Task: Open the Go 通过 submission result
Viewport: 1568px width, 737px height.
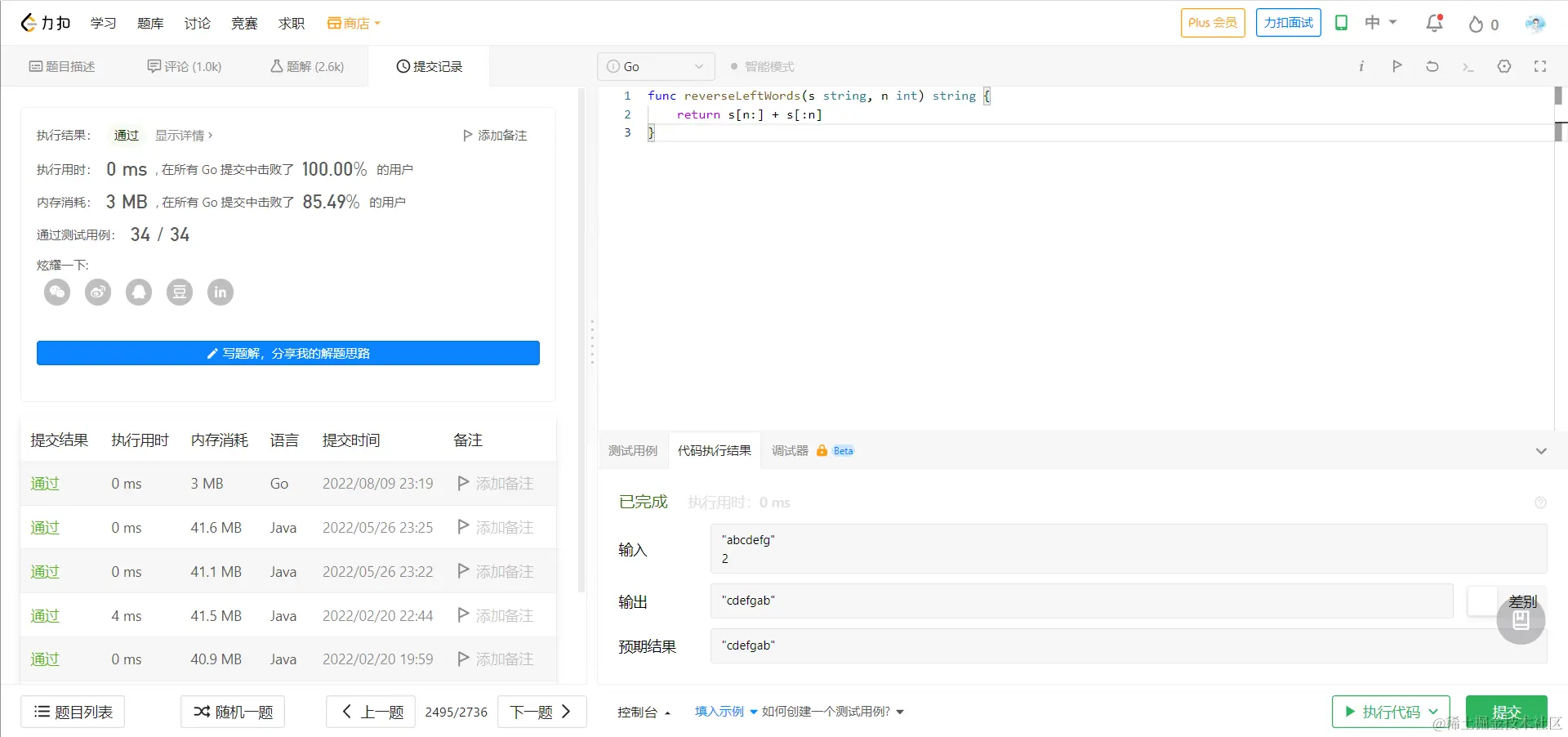Action: coord(45,484)
